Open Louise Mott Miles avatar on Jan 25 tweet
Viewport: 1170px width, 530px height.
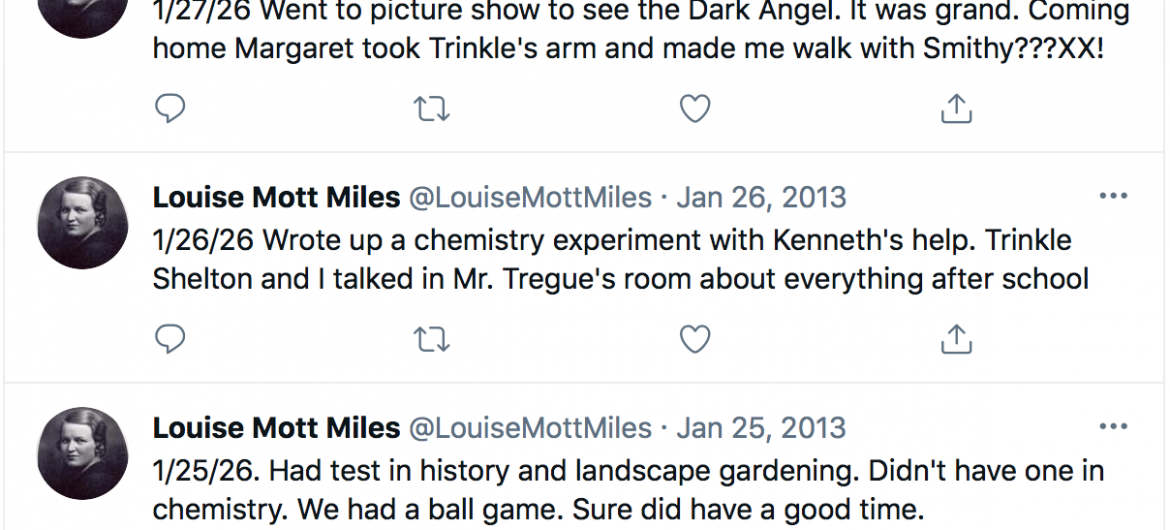[83, 453]
